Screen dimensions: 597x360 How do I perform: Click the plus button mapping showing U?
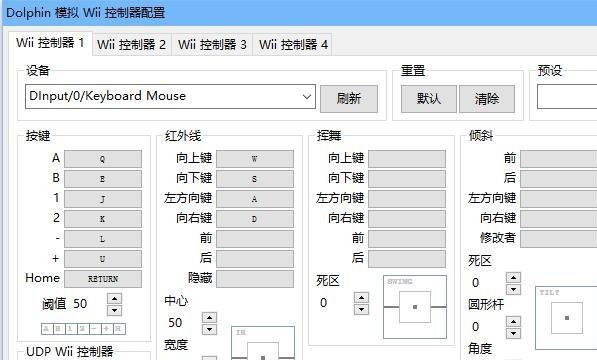coord(103,259)
